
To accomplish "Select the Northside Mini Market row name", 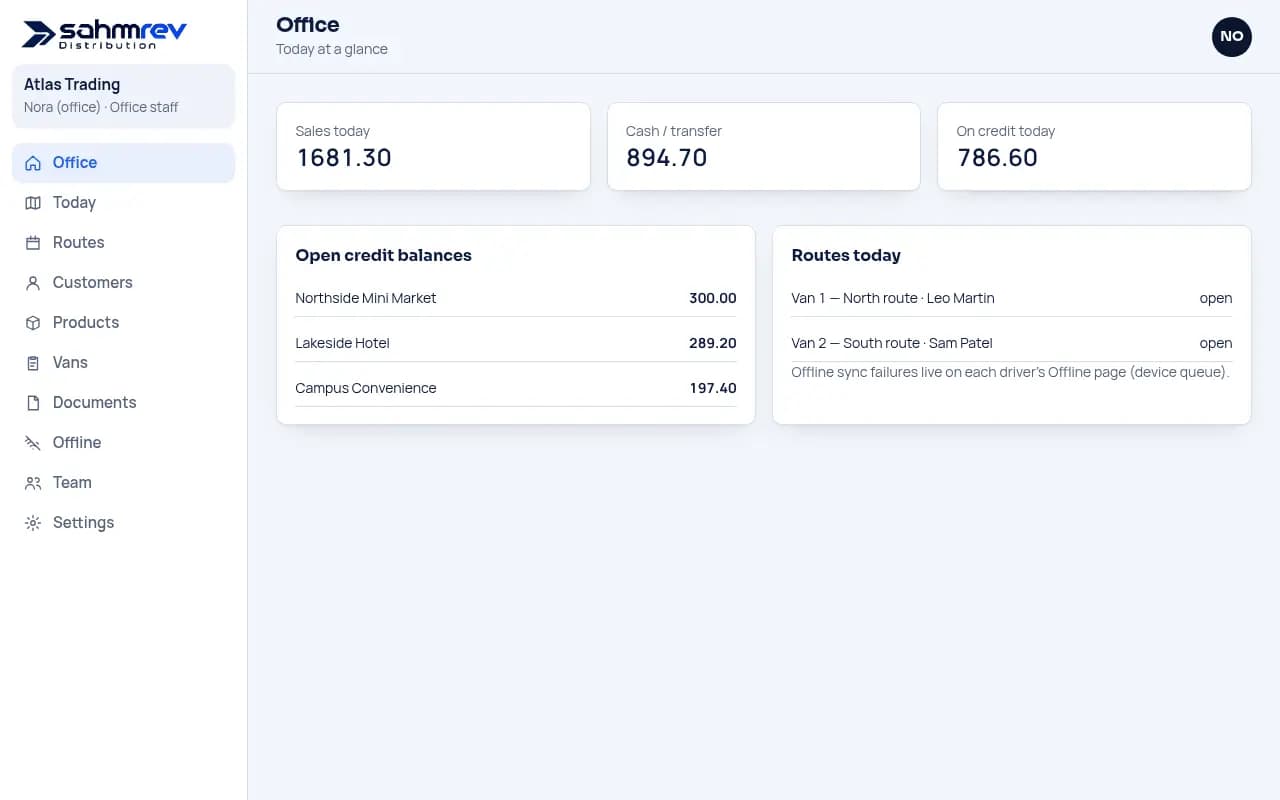I will (x=366, y=298).
